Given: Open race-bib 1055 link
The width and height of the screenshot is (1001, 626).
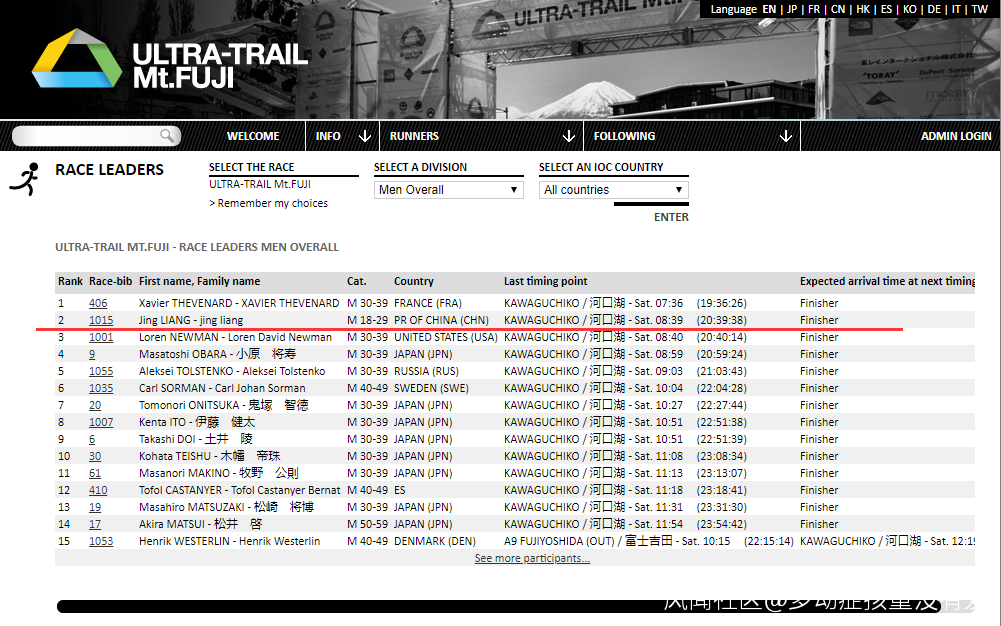Looking at the screenshot, I should click(x=101, y=371).
